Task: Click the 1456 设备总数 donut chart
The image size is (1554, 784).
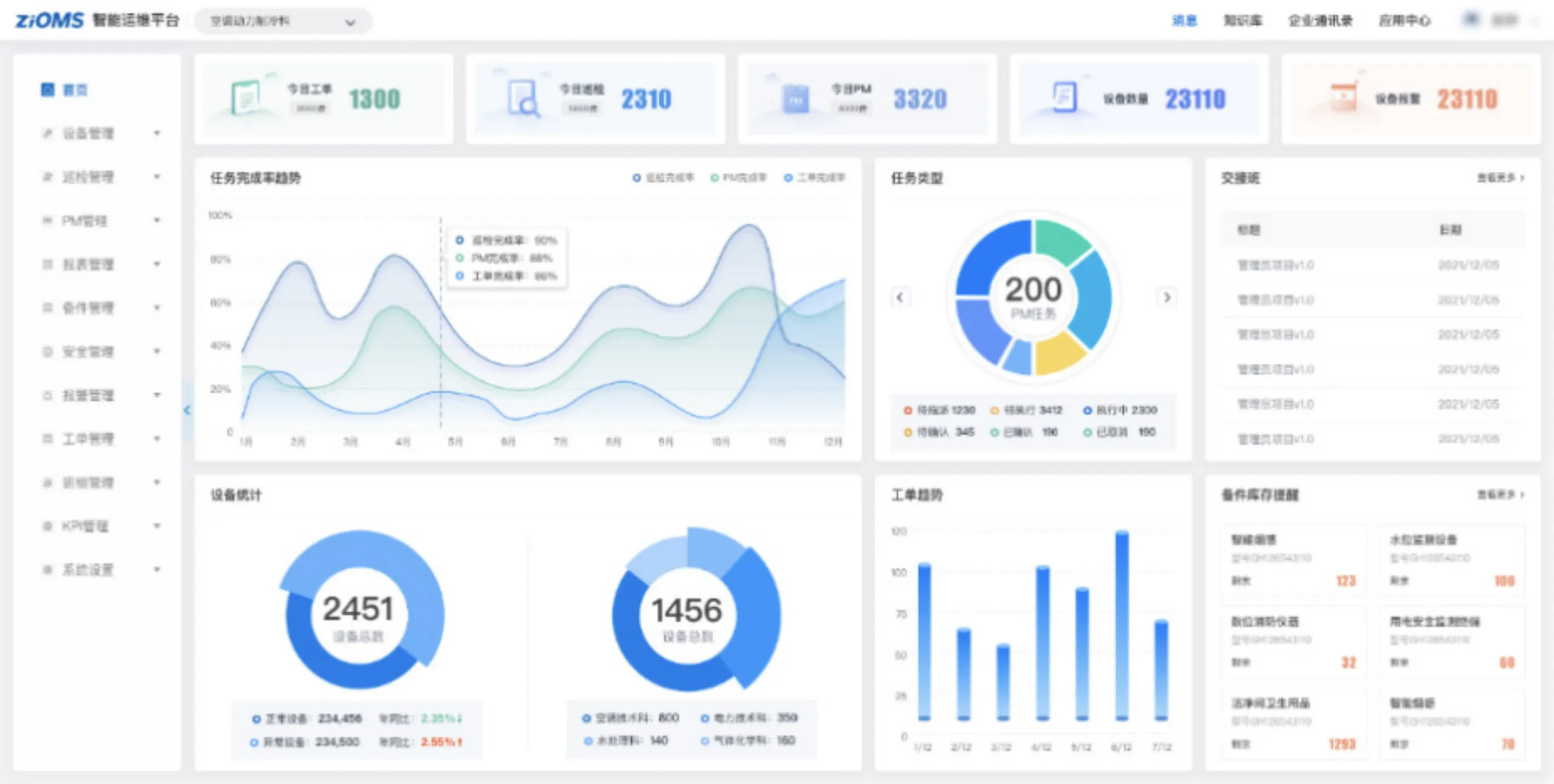Action: point(696,610)
